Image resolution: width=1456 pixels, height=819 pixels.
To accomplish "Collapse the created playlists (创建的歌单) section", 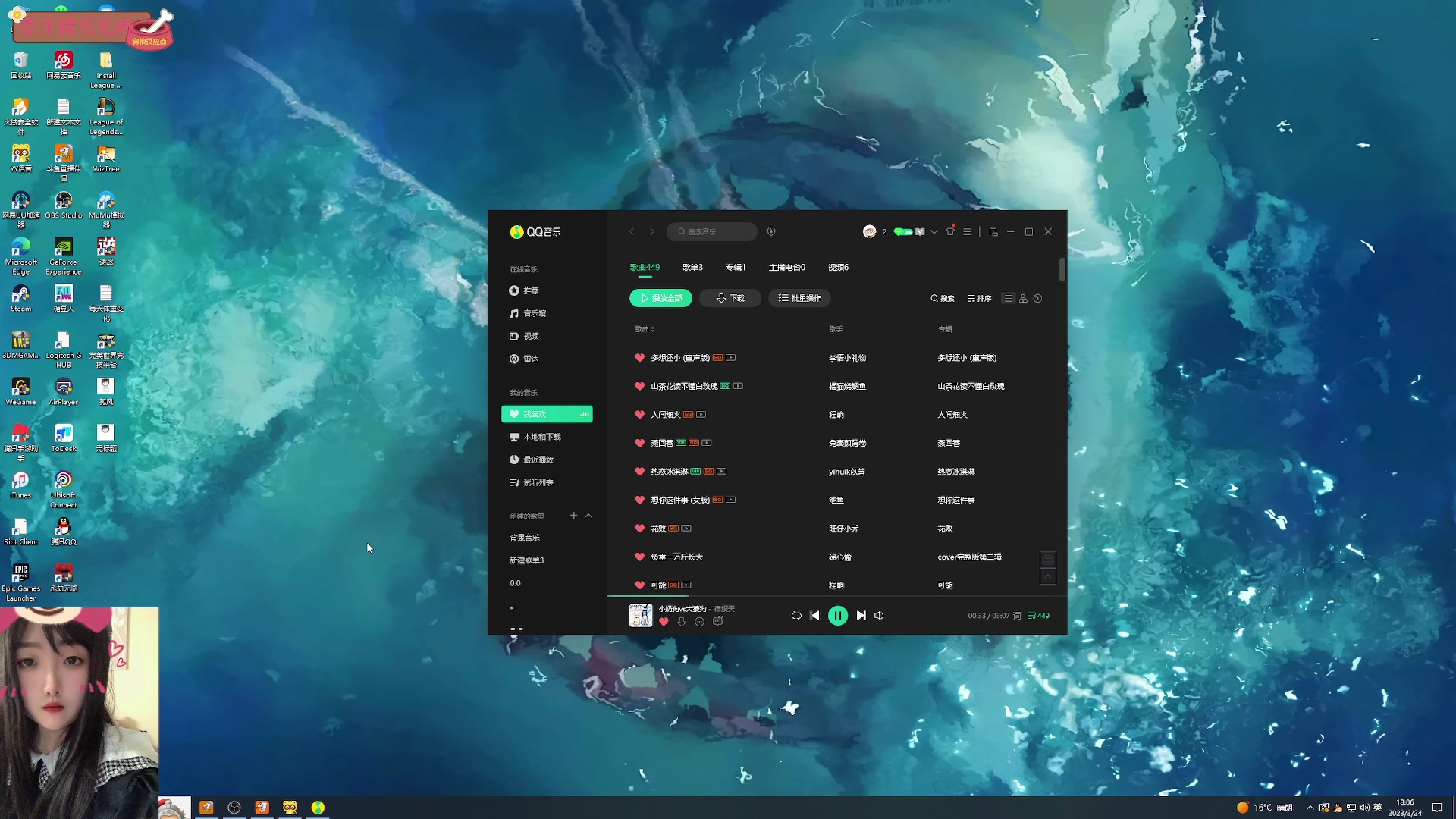I will [x=588, y=516].
